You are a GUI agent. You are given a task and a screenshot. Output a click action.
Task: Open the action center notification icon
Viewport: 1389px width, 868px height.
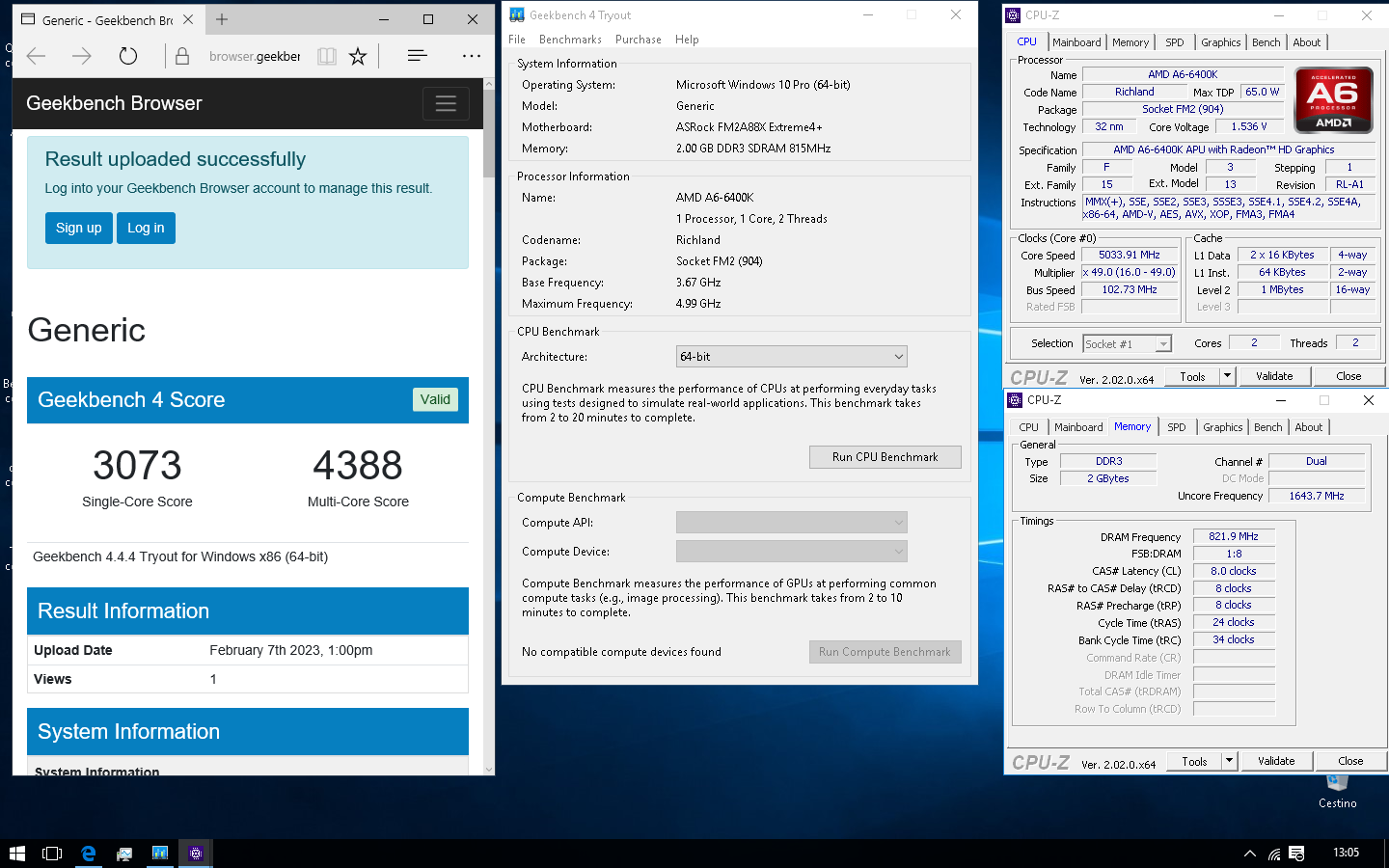1297,854
